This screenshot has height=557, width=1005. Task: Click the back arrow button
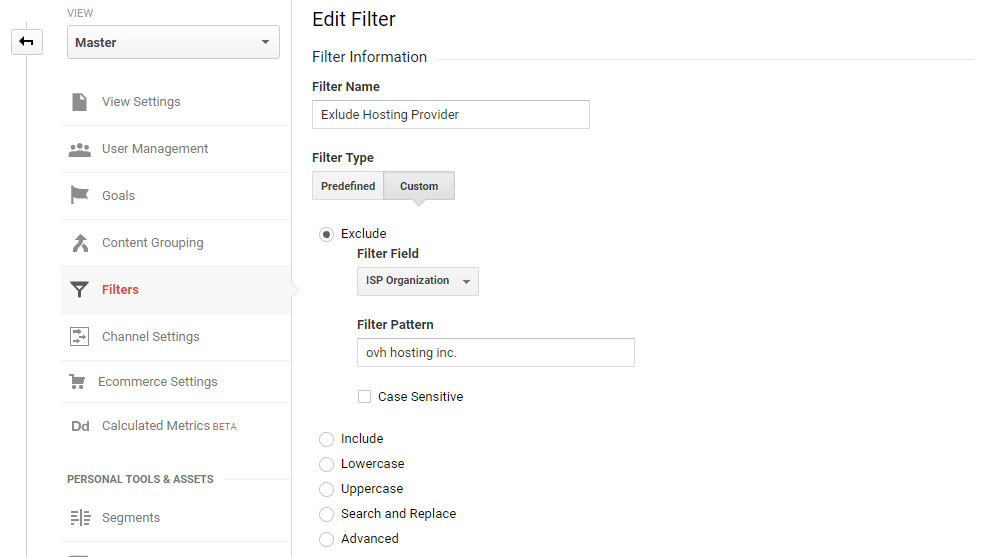tap(26, 42)
